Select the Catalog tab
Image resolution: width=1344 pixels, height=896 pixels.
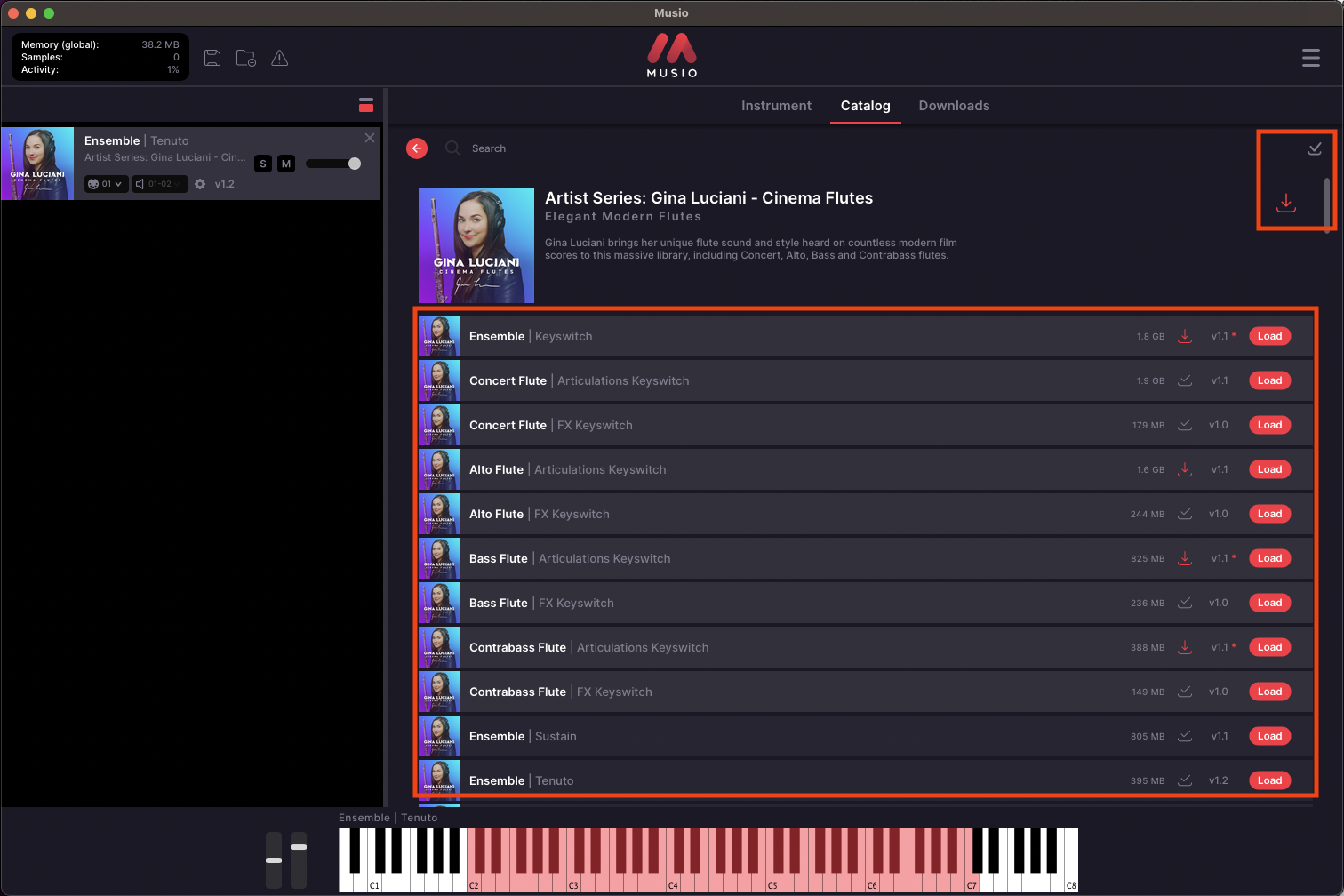point(866,106)
